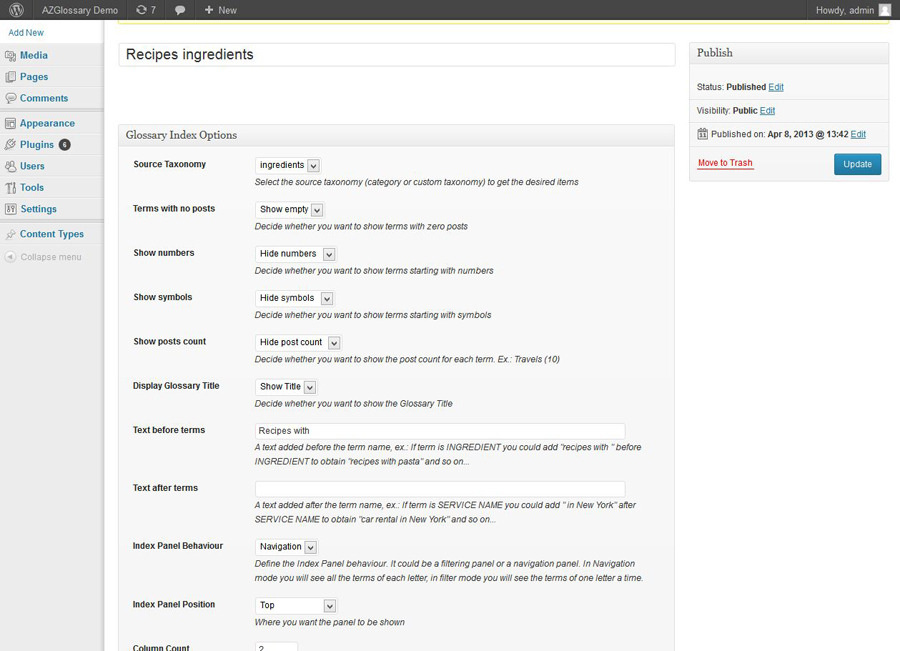Open the Content Types menu
Viewport: 900px width, 651px height.
point(52,234)
